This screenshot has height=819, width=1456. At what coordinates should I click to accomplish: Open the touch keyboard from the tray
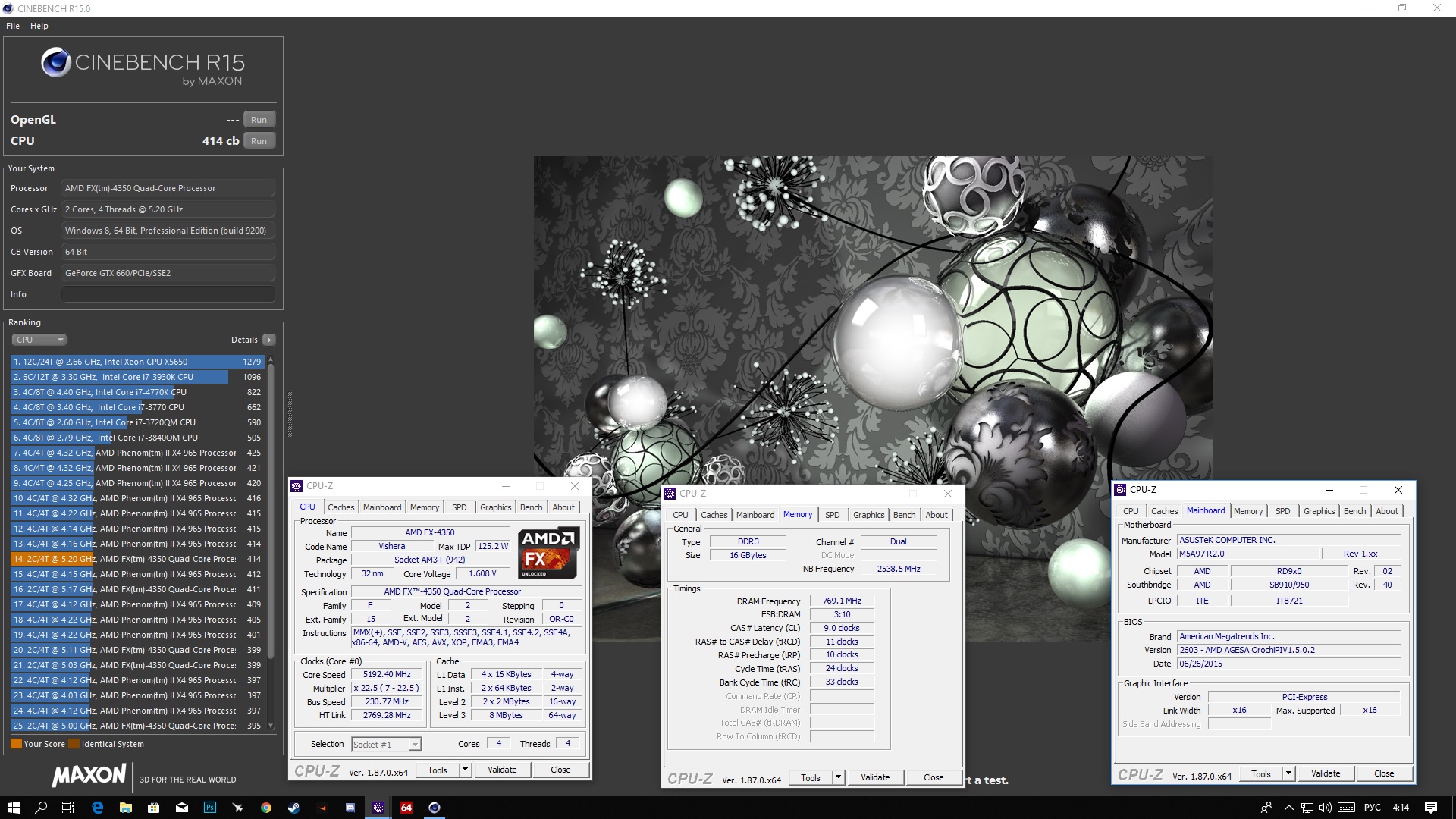coord(1347,808)
